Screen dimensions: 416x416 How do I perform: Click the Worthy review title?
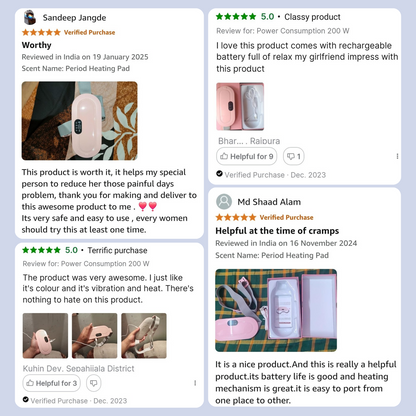[37, 45]
